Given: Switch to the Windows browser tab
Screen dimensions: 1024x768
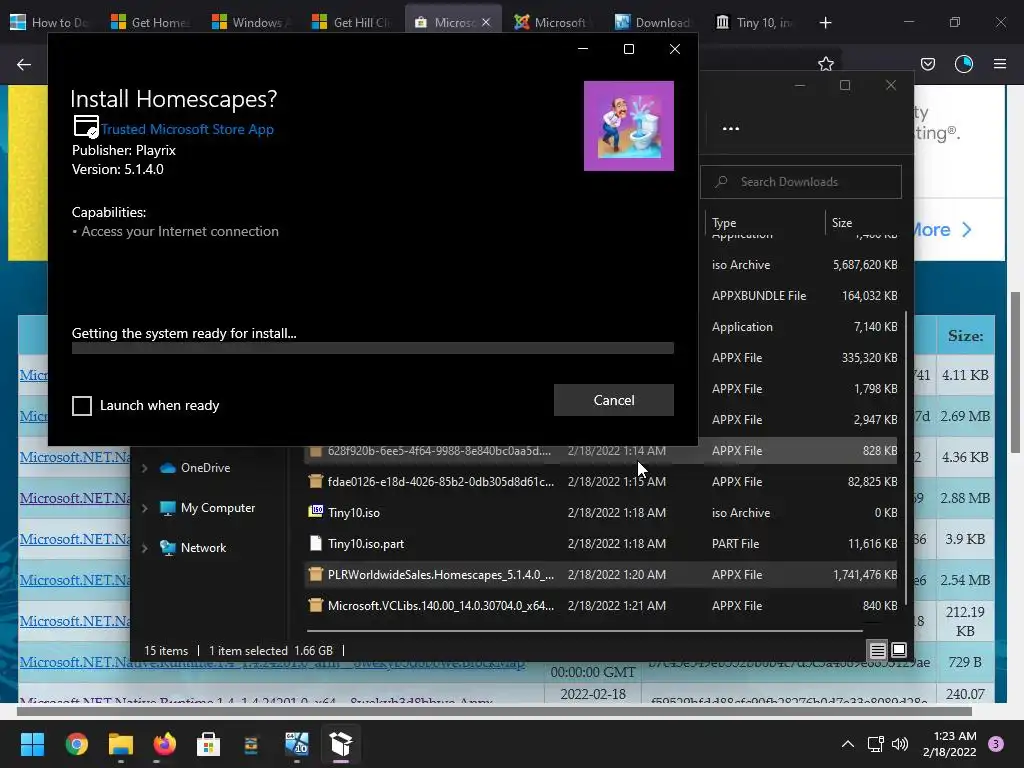Looking at the screenshot, I should [251, 22].
